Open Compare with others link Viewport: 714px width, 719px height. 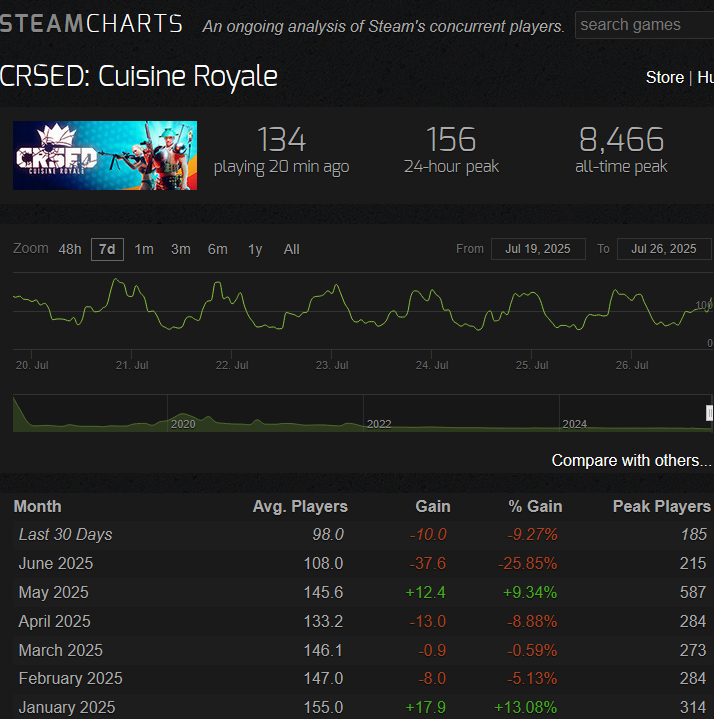pyautogui.click(x=631, y=460)
